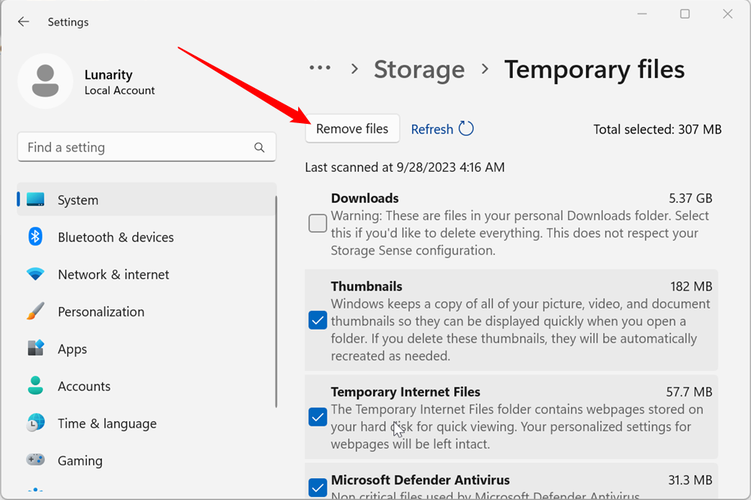
Task: Click the Personalization paintbrush icon
Action: (x=36, y=311)
